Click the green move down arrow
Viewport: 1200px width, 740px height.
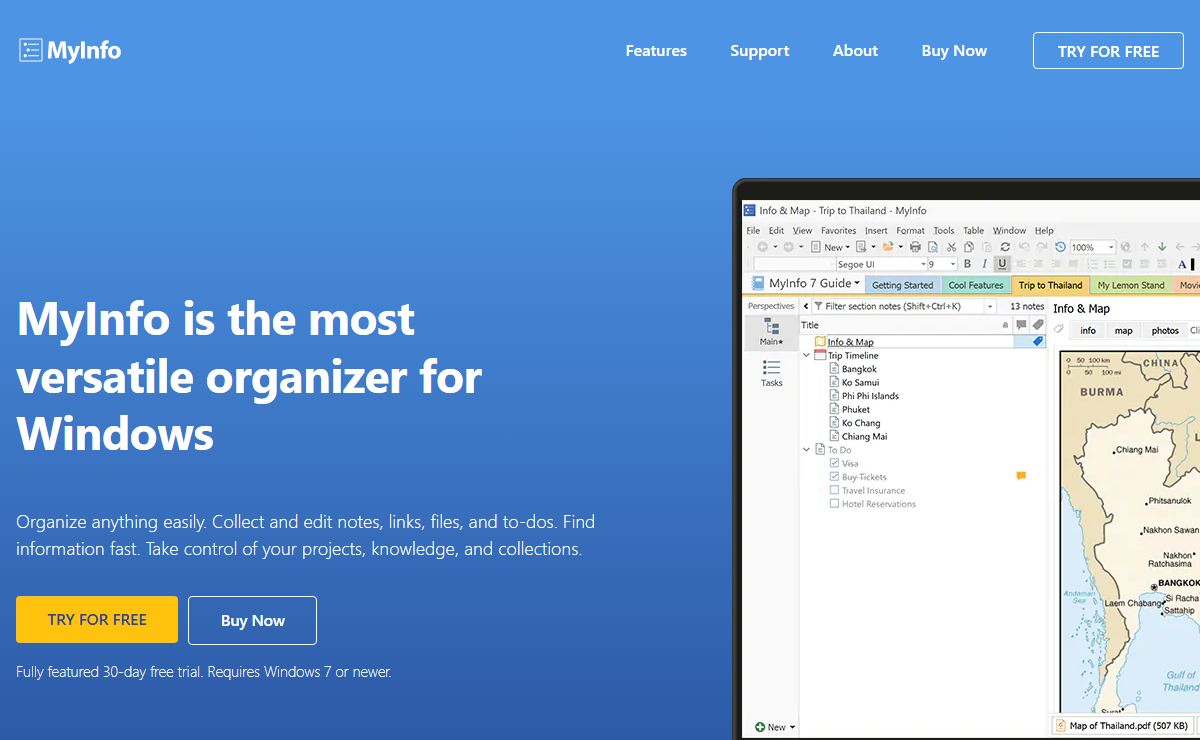pyautogui.click(x=1162, y=247)
